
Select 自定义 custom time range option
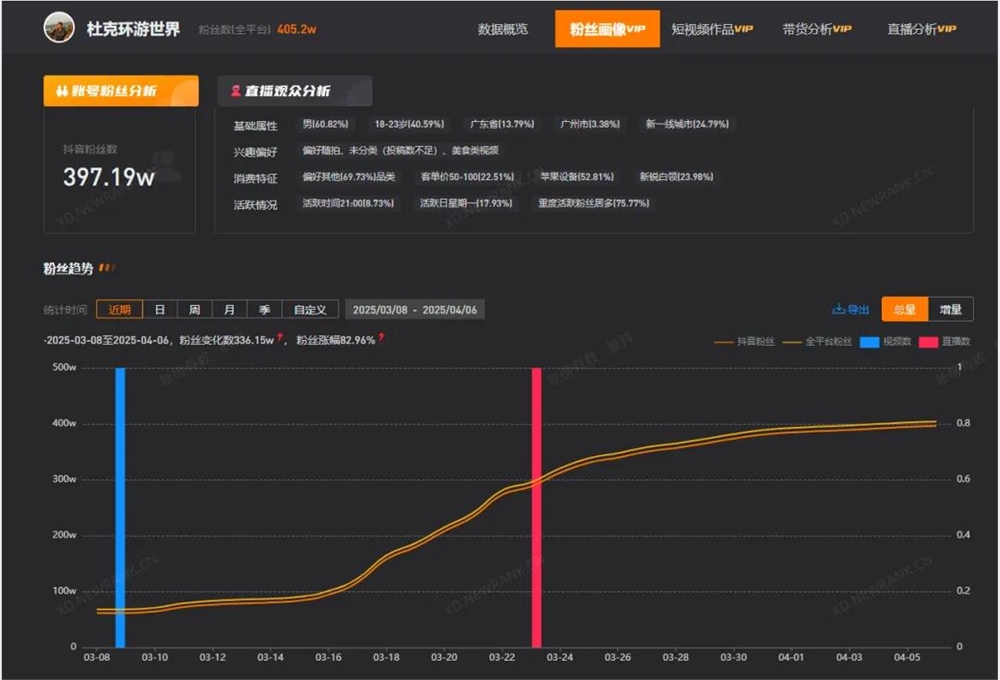(310, 309)
